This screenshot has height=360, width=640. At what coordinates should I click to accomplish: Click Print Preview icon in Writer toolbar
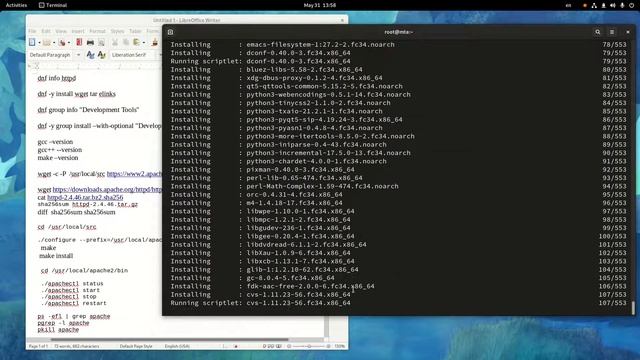click(x=101, y=42)
